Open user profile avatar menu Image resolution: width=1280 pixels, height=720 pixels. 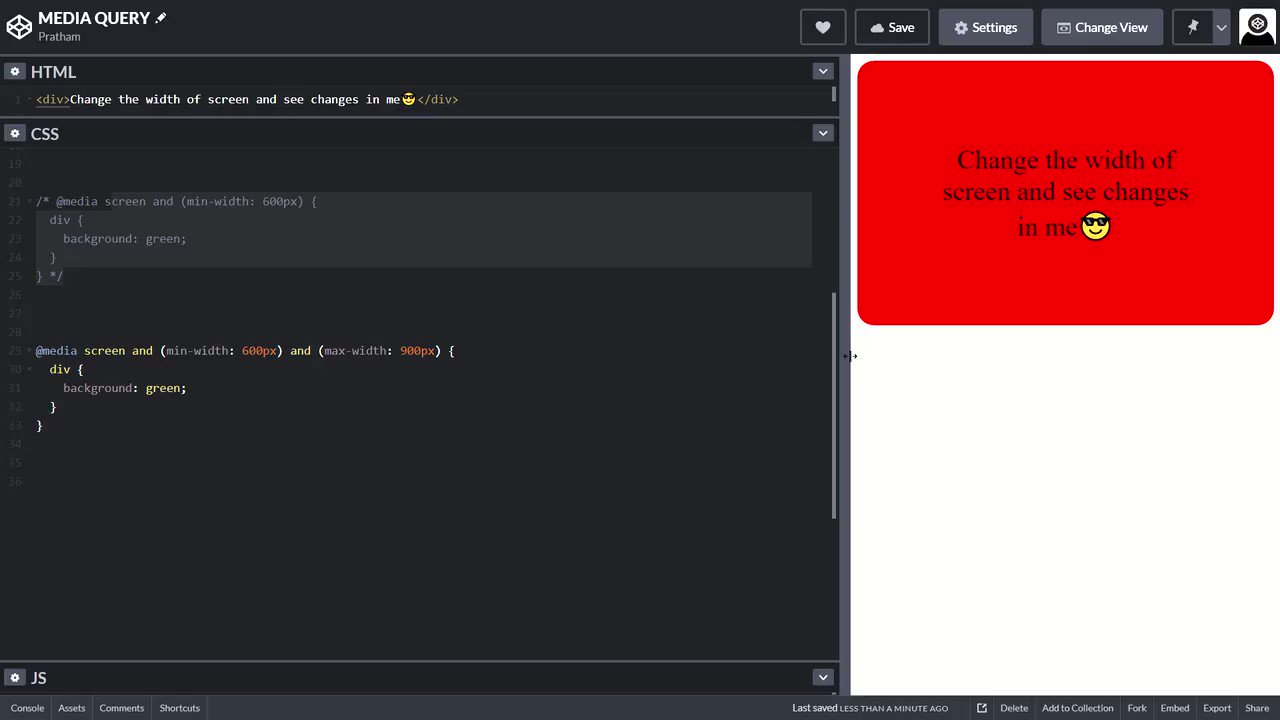pos(1257,27)
